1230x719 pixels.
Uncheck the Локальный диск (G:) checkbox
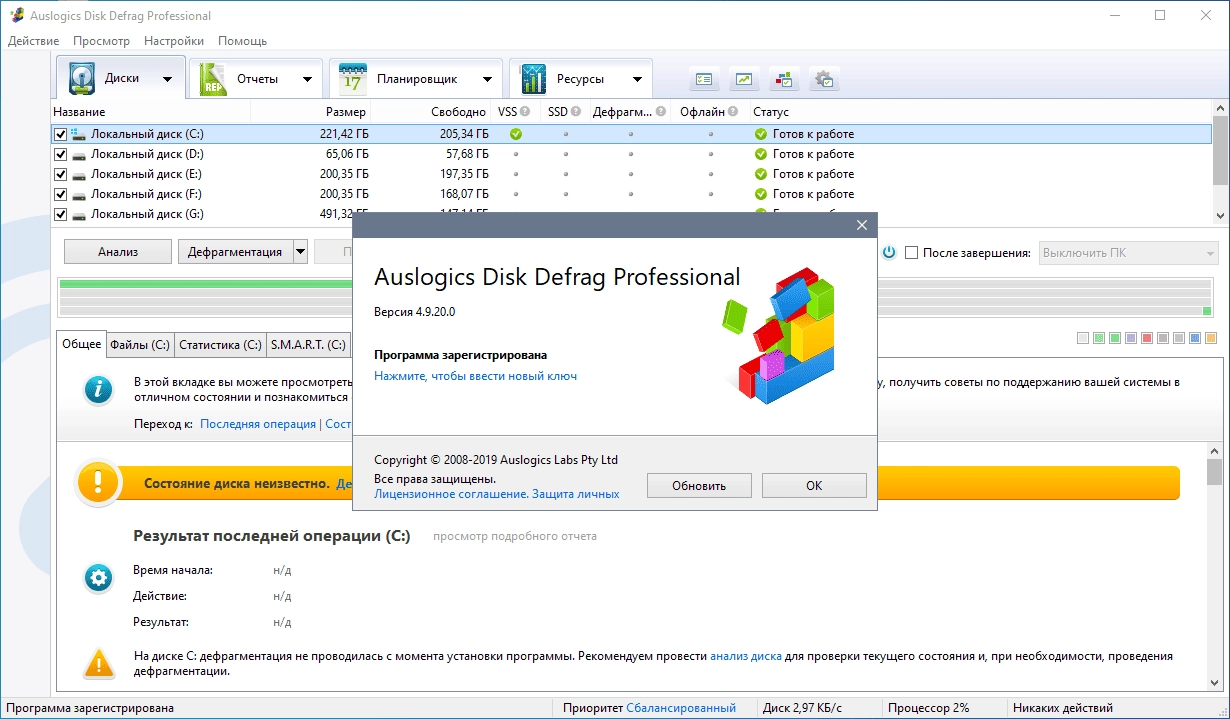coord(60,214)
